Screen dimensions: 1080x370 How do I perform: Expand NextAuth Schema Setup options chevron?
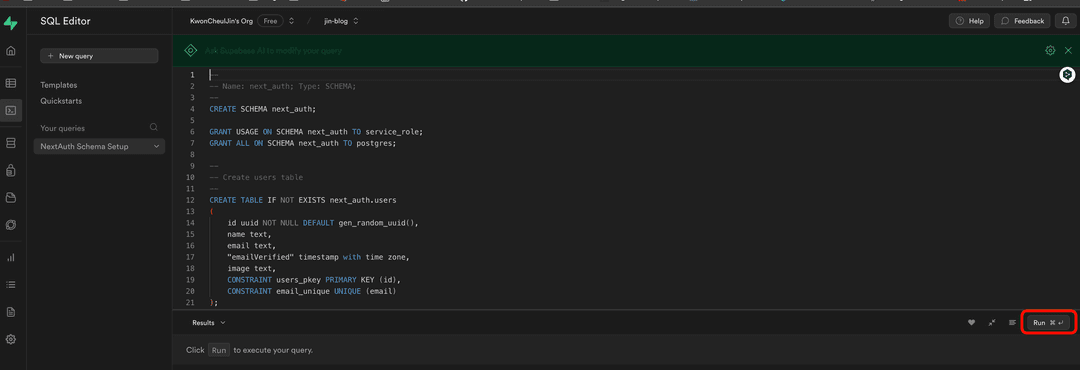(x=157, y=146)
